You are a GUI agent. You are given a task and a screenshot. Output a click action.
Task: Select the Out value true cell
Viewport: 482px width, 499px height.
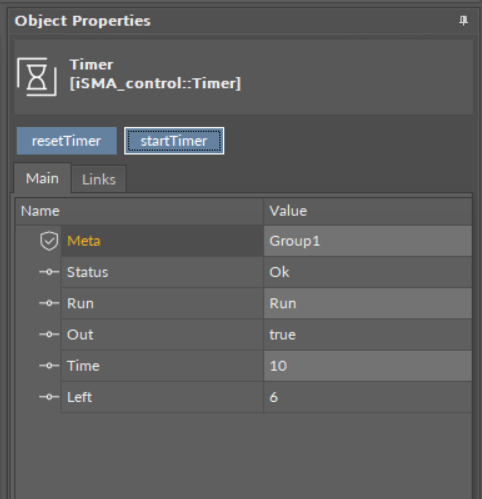pos(368,335)
